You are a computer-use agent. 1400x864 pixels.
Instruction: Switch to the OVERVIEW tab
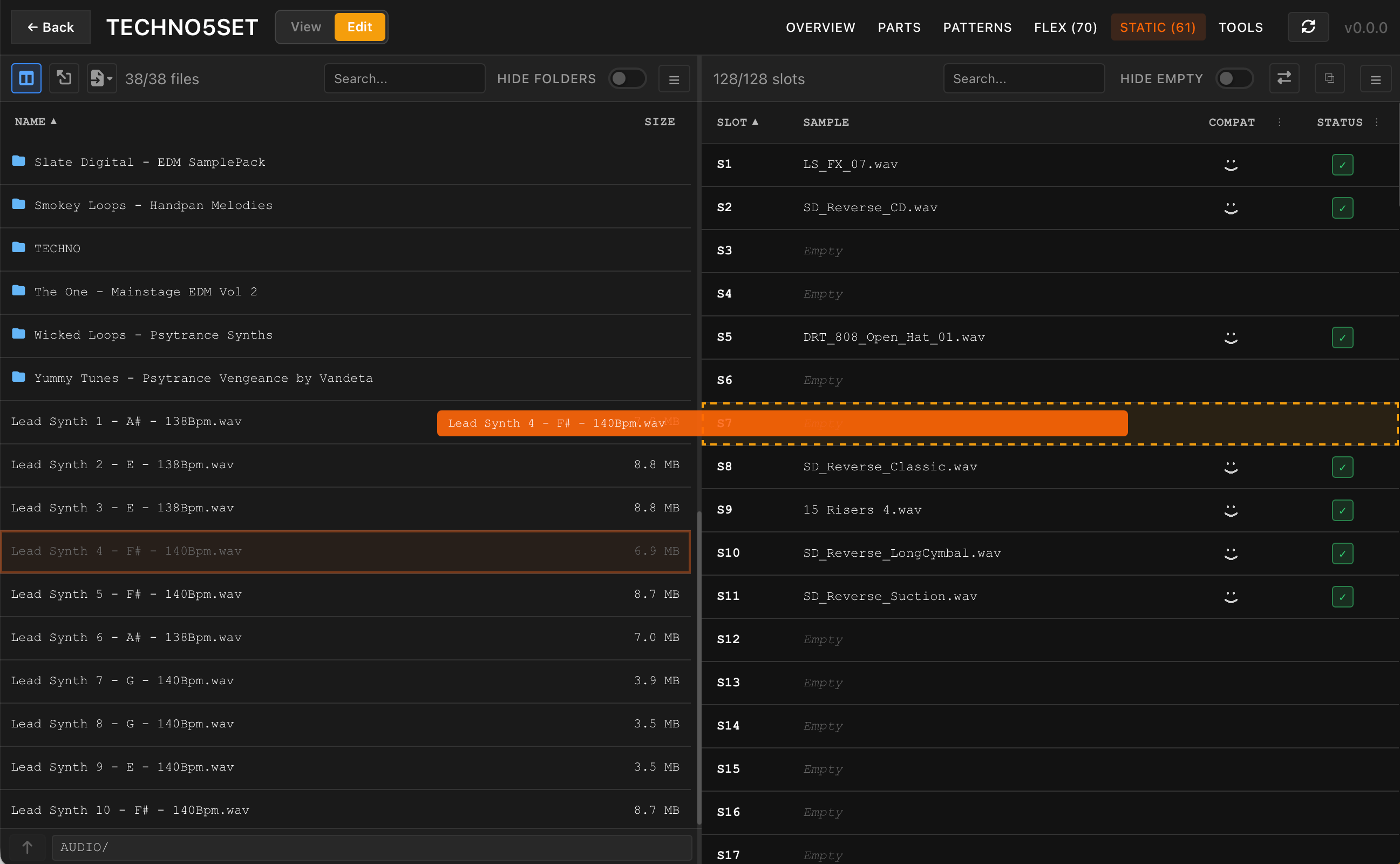click(x=820, y=28)
